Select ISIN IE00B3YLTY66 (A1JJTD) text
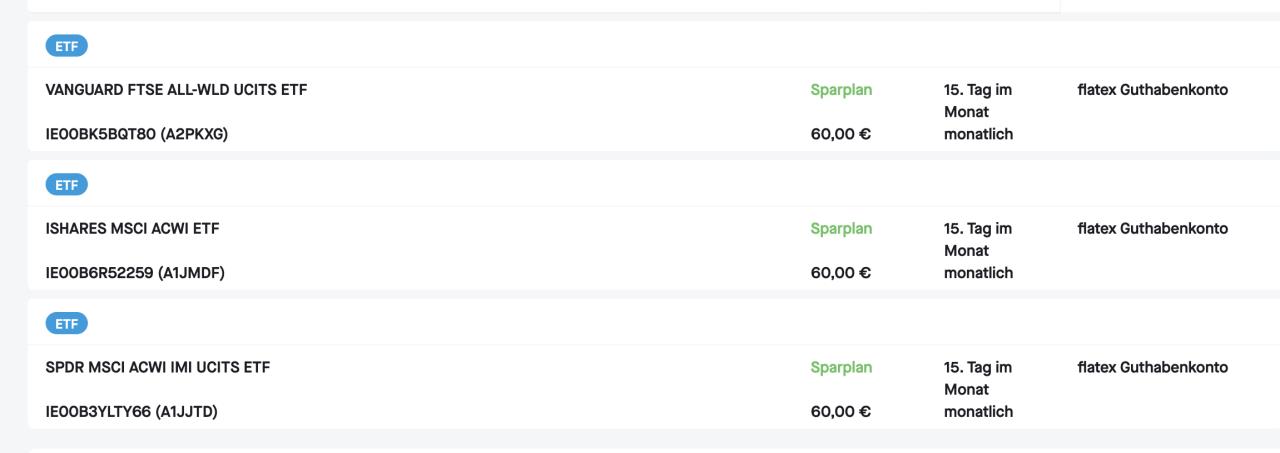This screenshot has width=1280, height=453. tap(132, 412)
